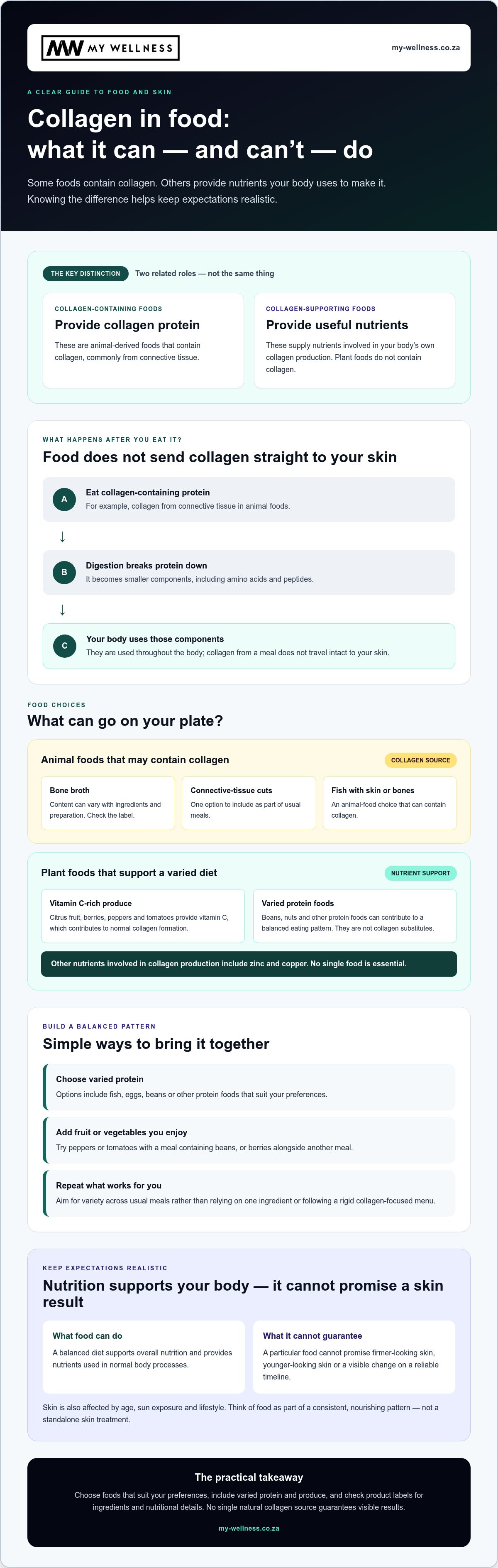Click the arrow between steps A and B
Image resolution: width=498 pixels, height=1568 pixels.
(62, 536)
